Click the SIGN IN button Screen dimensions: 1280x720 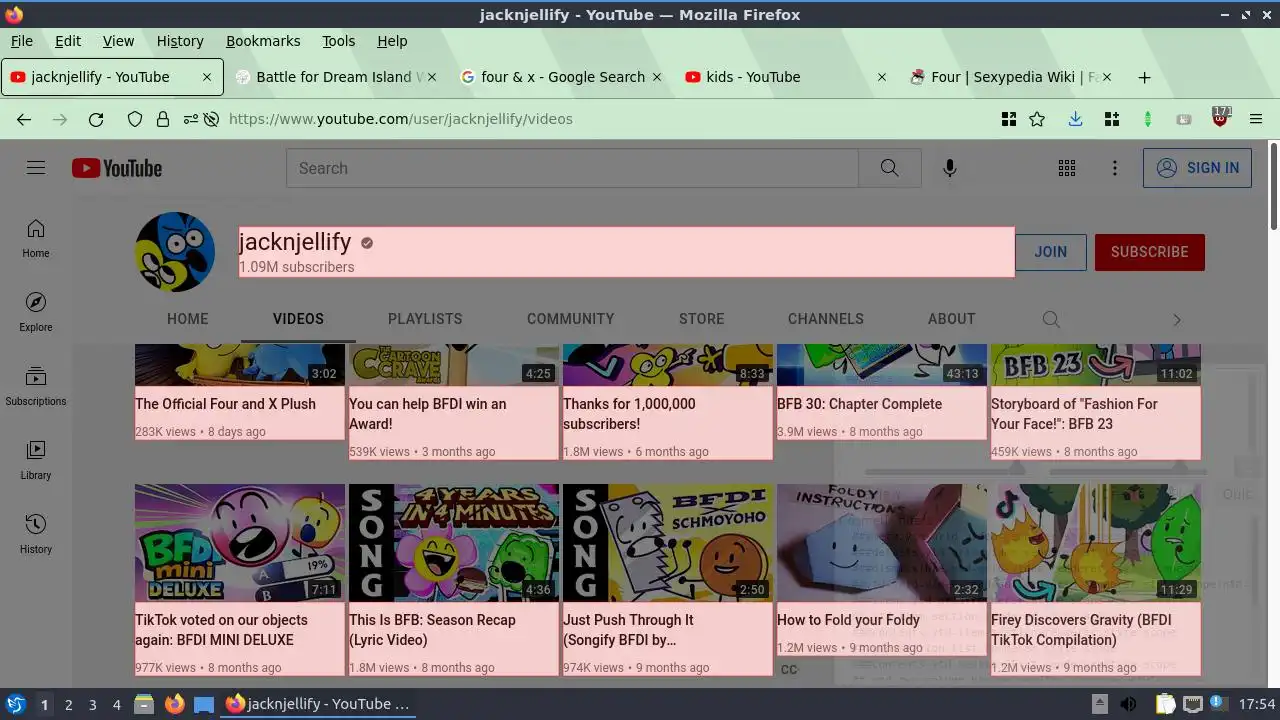tap(1197, 168)
